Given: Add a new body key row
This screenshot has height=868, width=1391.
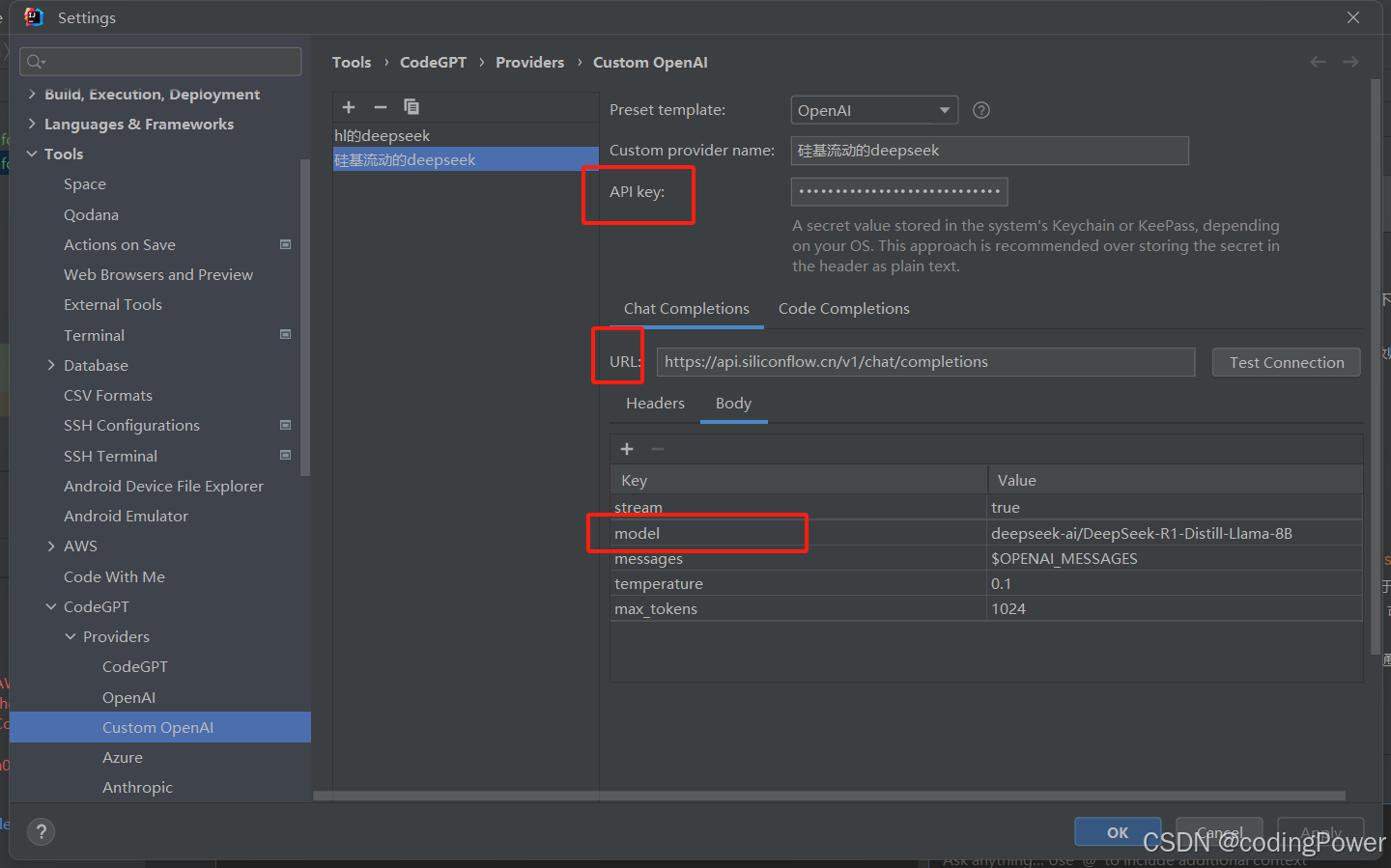Looking at the screenshot, I should coord(627,449).
